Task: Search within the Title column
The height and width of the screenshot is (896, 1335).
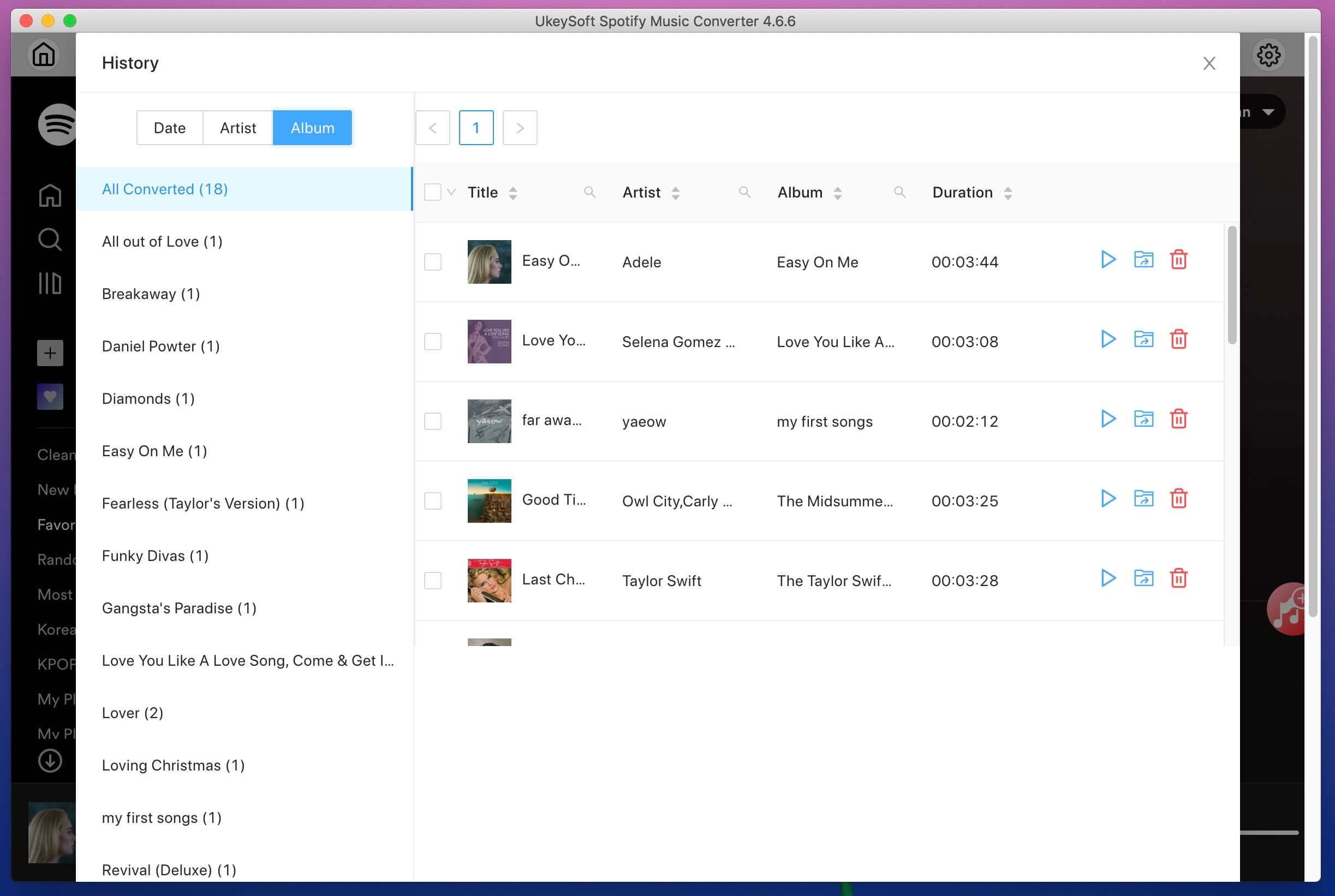Action: 590,193
